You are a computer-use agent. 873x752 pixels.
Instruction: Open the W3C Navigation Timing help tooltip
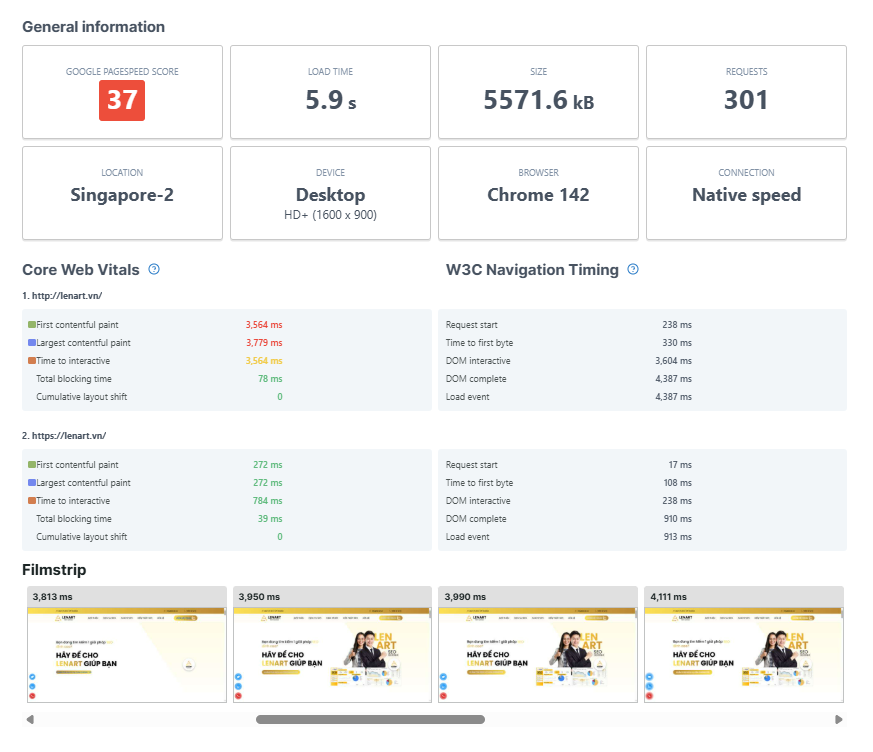tap(632, 269)
